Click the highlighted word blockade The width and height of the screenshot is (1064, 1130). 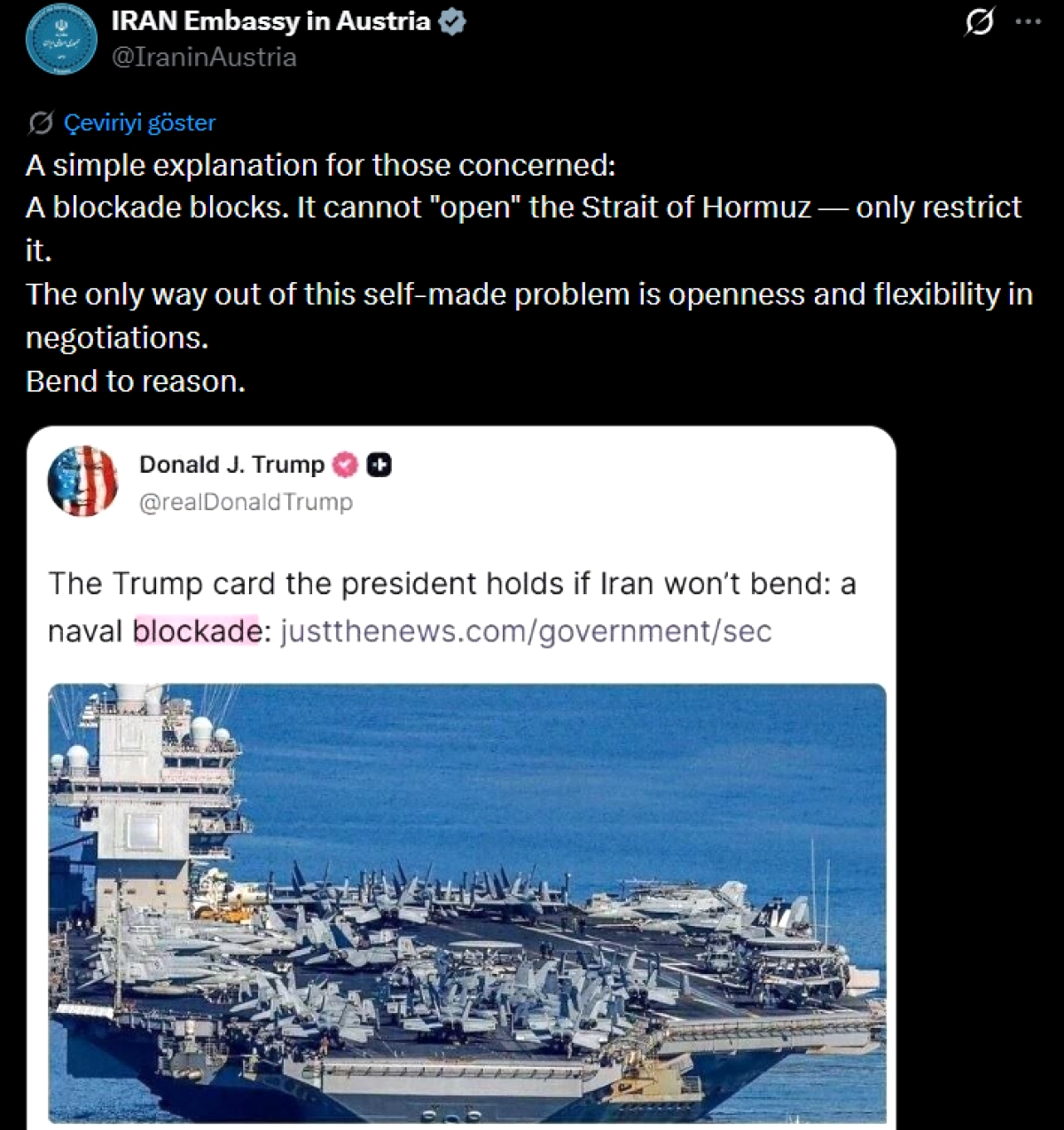[196, 631]
